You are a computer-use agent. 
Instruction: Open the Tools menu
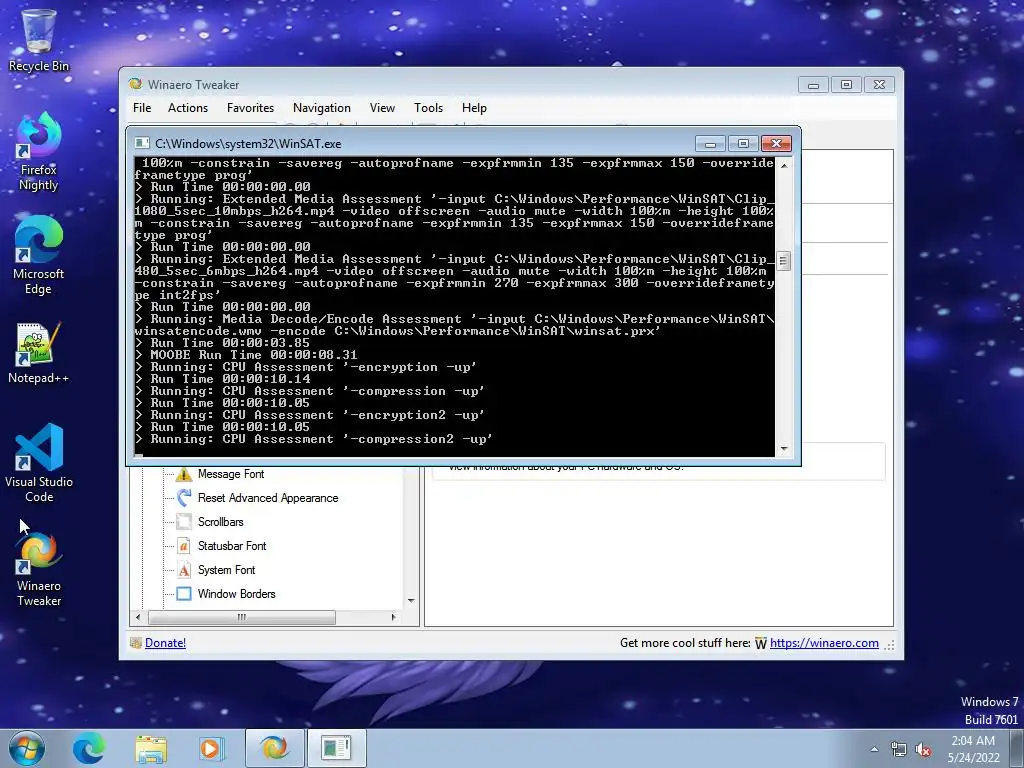click(x=428, y=108)
